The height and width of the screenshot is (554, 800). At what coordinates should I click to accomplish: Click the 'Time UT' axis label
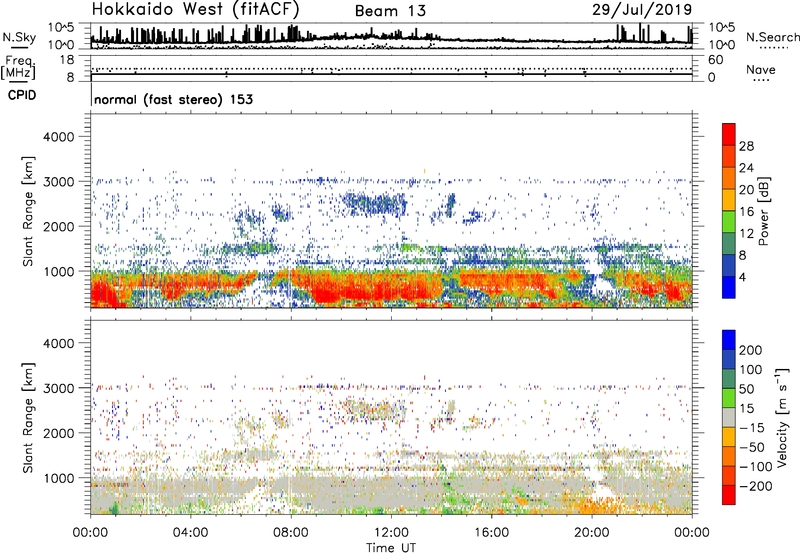(391, 548)
